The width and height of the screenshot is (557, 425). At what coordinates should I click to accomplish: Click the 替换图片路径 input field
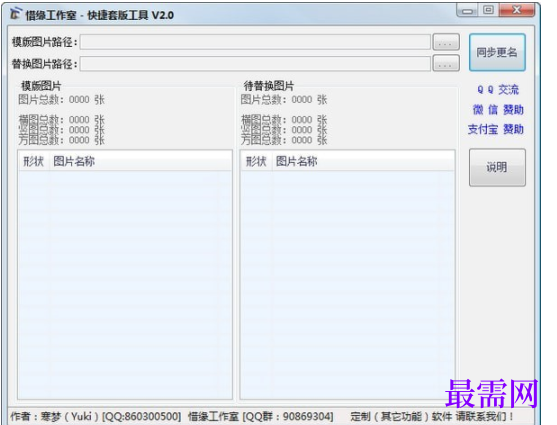point(255,64)
